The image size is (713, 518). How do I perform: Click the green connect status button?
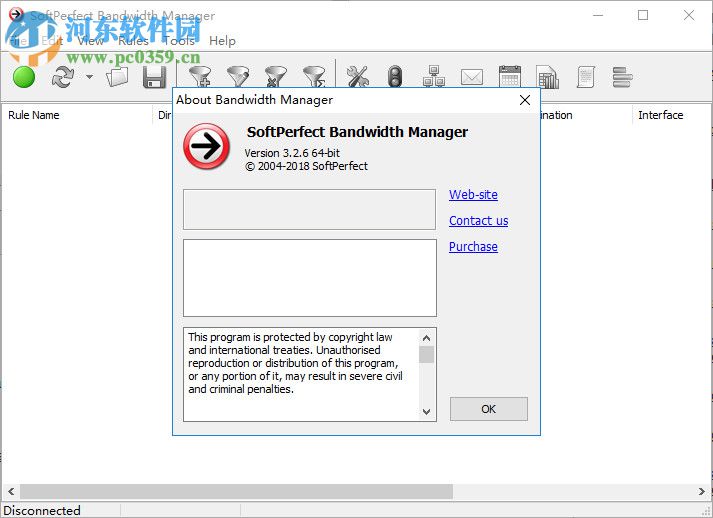click(x=24, y=77)
